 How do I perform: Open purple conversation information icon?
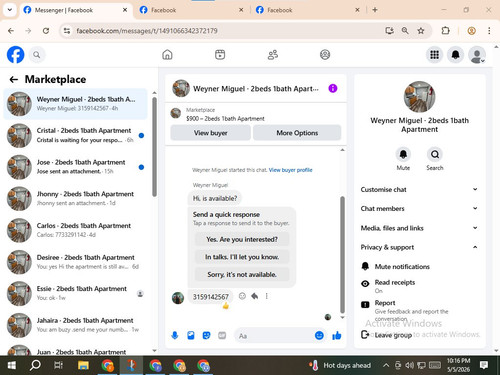[333, 88]
